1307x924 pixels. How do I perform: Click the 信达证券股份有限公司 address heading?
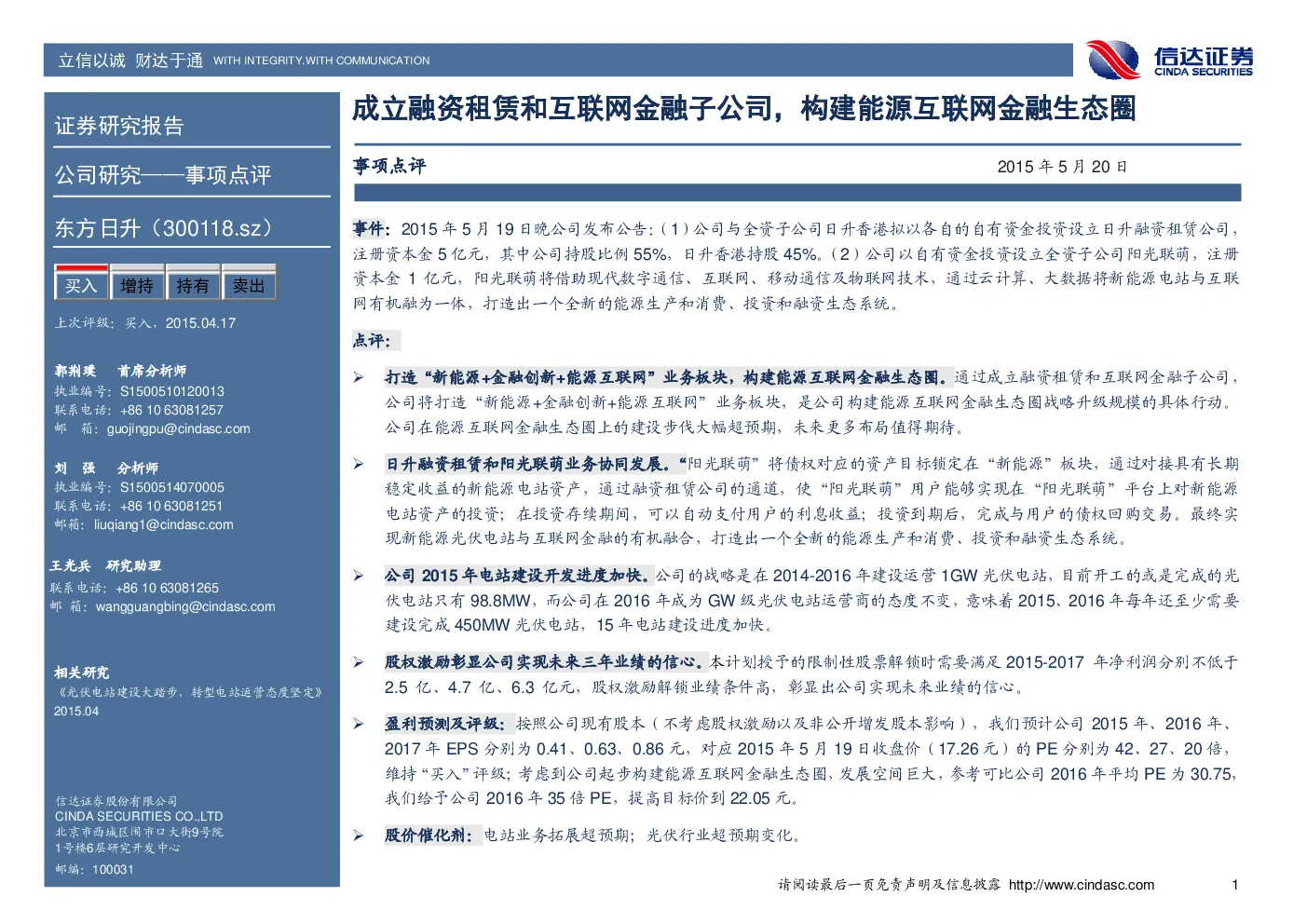(x=116, y=801)
